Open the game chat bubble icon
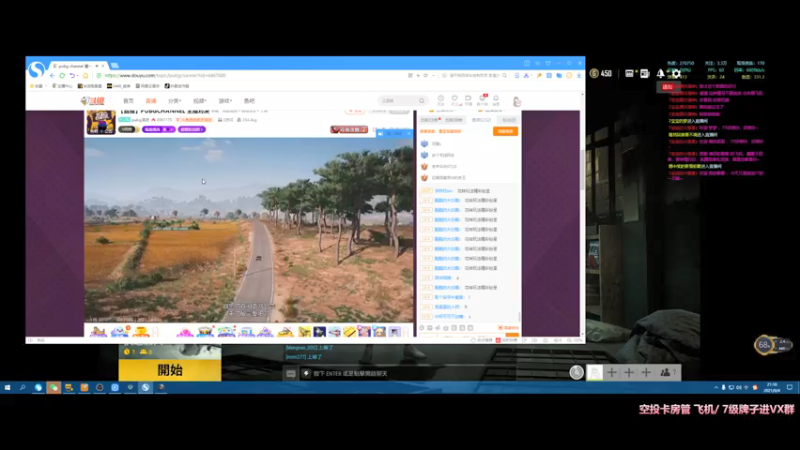The height and width of the screenshot is (450, 800). tap(291, 373)
